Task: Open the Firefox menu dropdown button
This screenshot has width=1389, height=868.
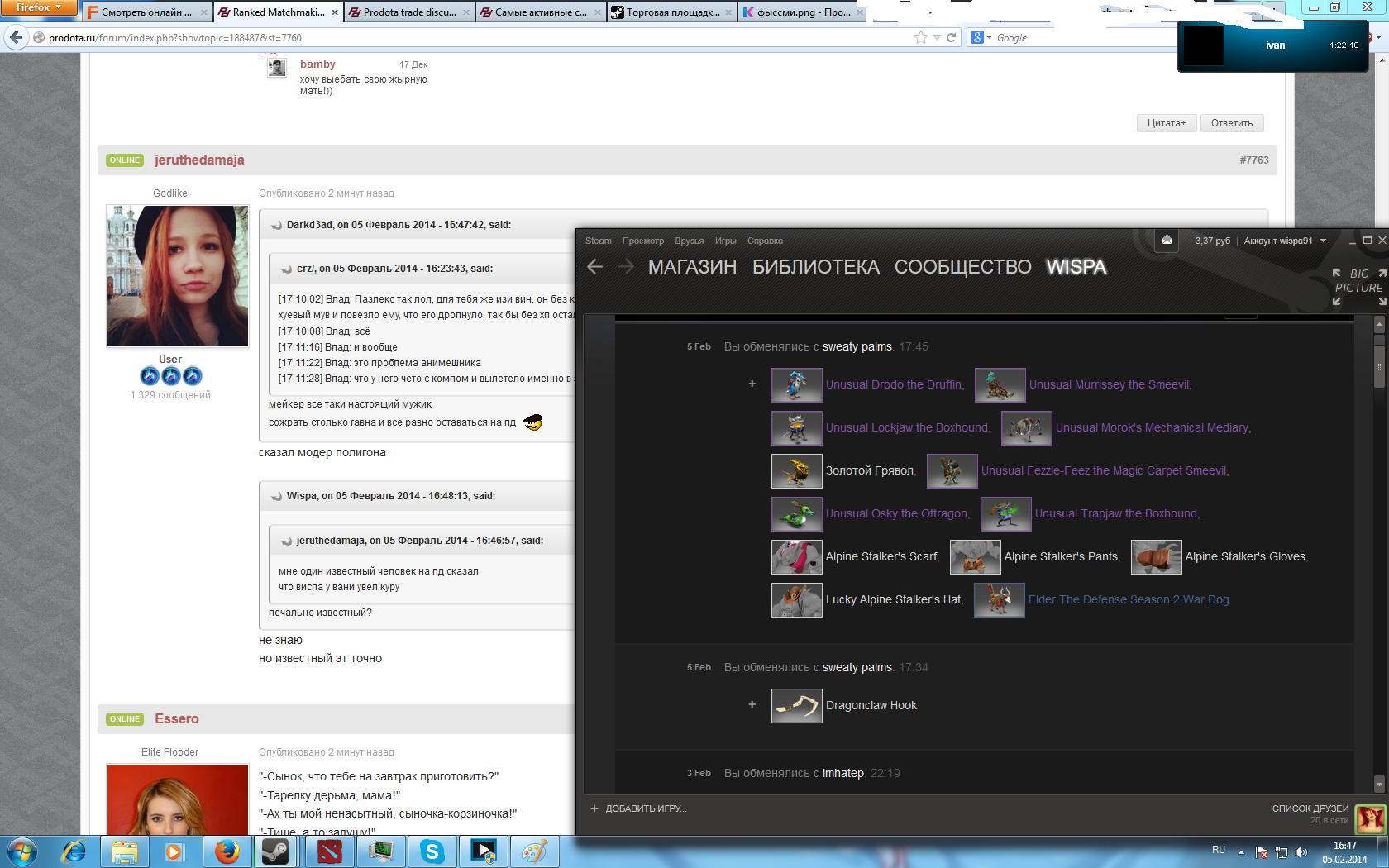Action: coord(39,7)
